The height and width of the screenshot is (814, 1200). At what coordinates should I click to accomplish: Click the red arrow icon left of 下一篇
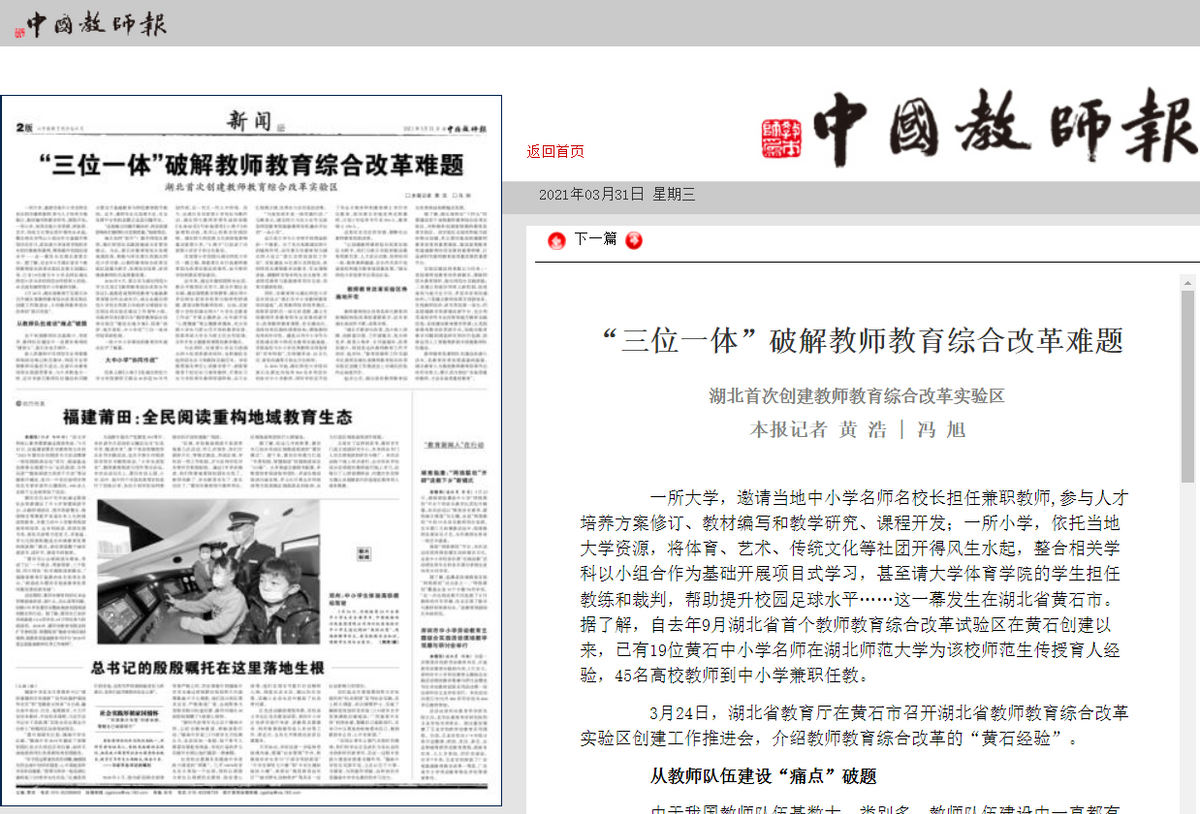(x=556, y=240)
